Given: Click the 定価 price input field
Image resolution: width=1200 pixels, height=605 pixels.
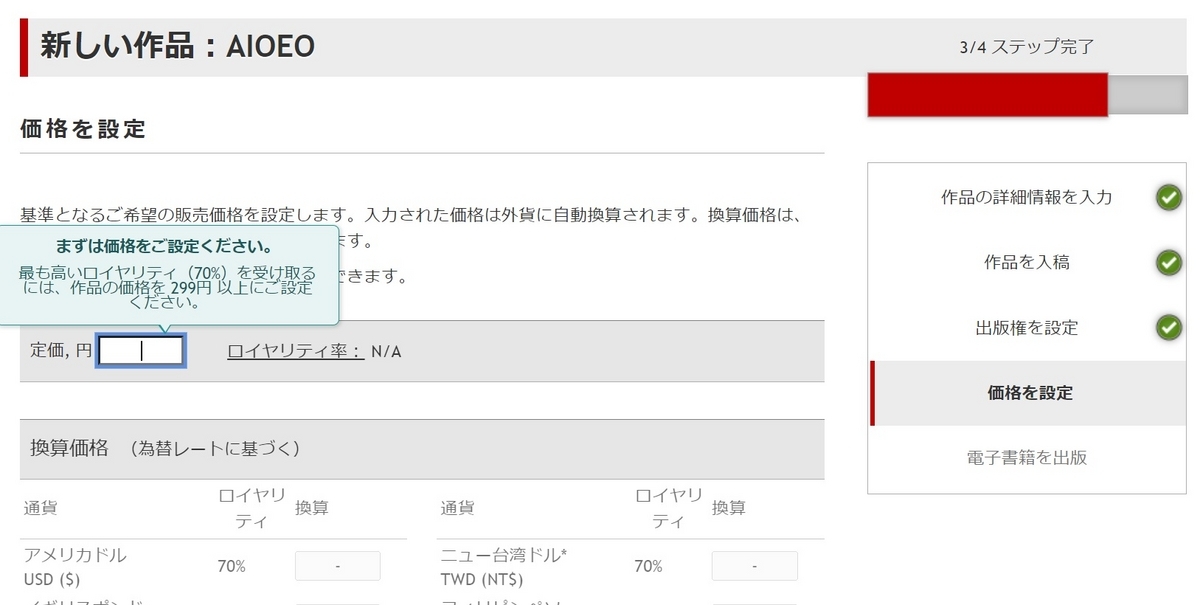Looking at the screenshot, I should [x=141, y=351].
